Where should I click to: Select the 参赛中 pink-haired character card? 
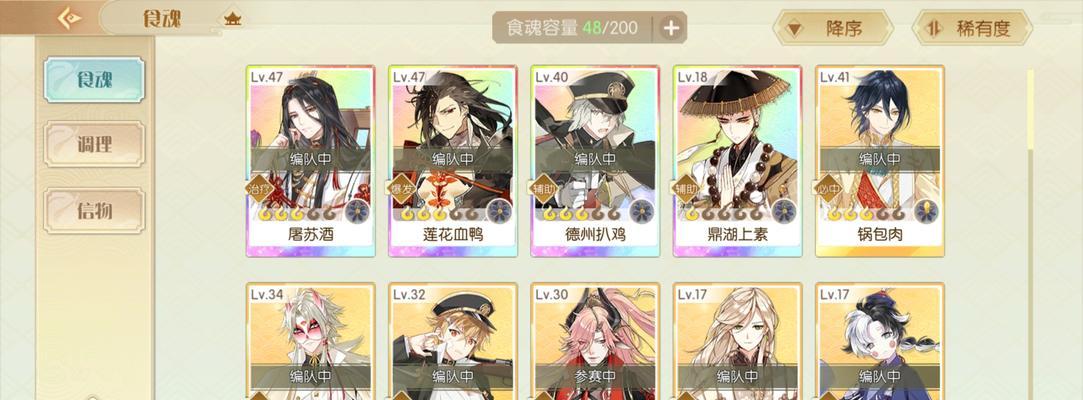pyautogui.click(x=595, y=341)
